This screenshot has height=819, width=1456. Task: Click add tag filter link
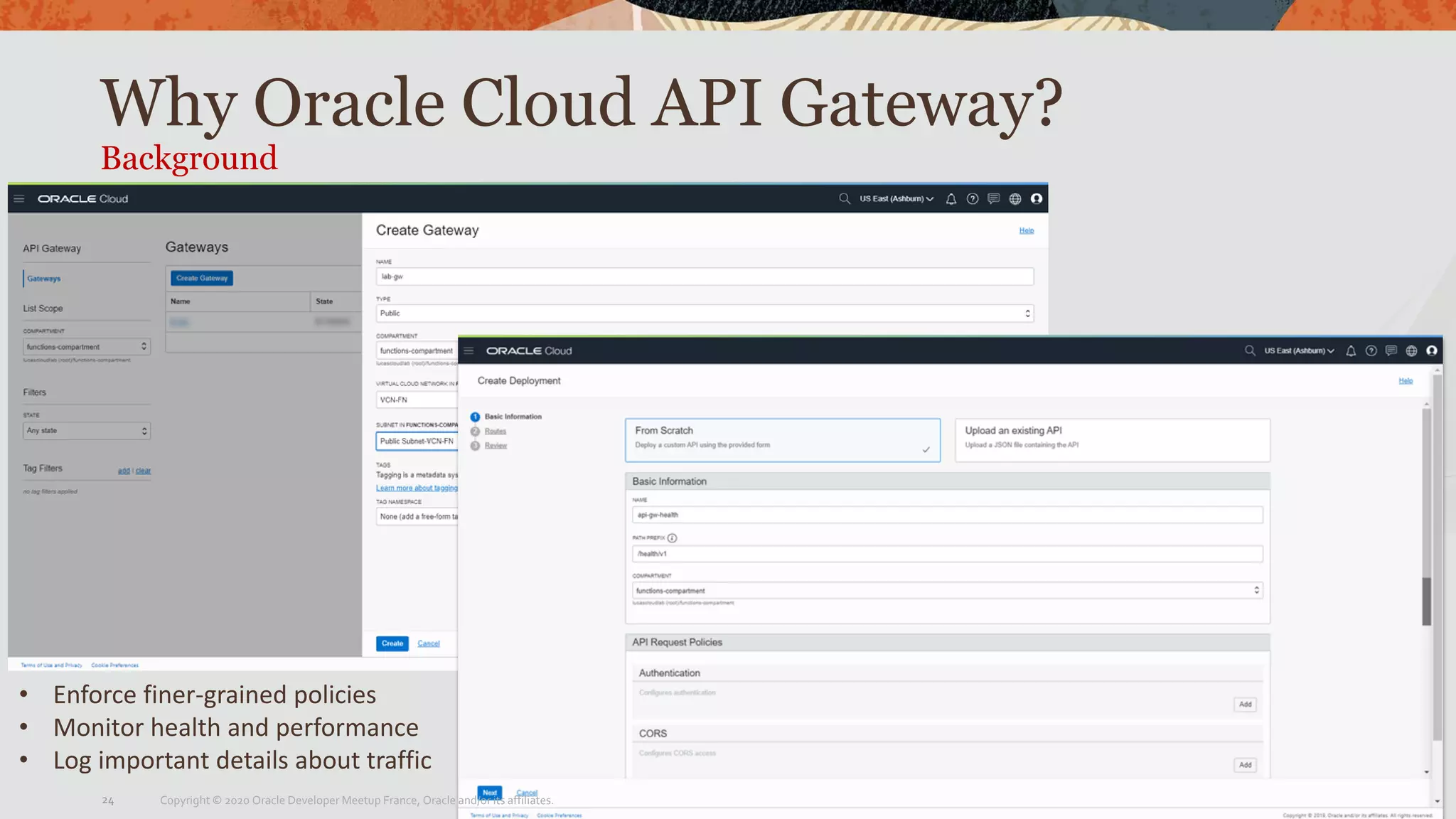(124, 471)
